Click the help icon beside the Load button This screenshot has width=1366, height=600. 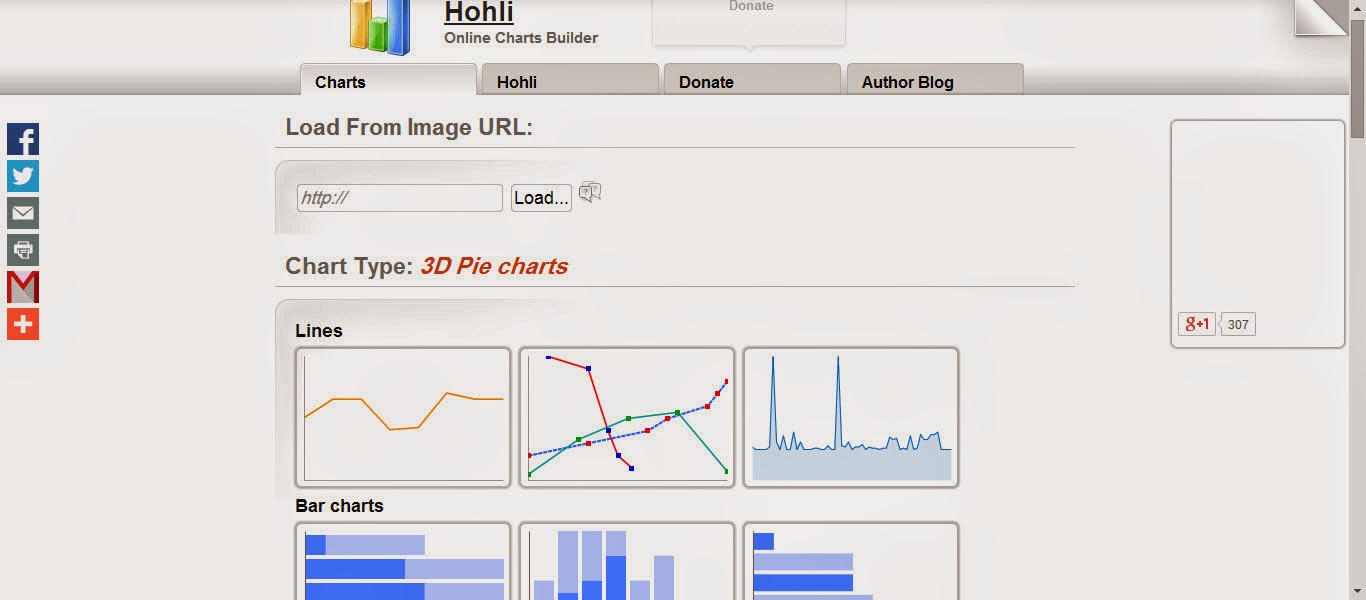coord(589,192)
